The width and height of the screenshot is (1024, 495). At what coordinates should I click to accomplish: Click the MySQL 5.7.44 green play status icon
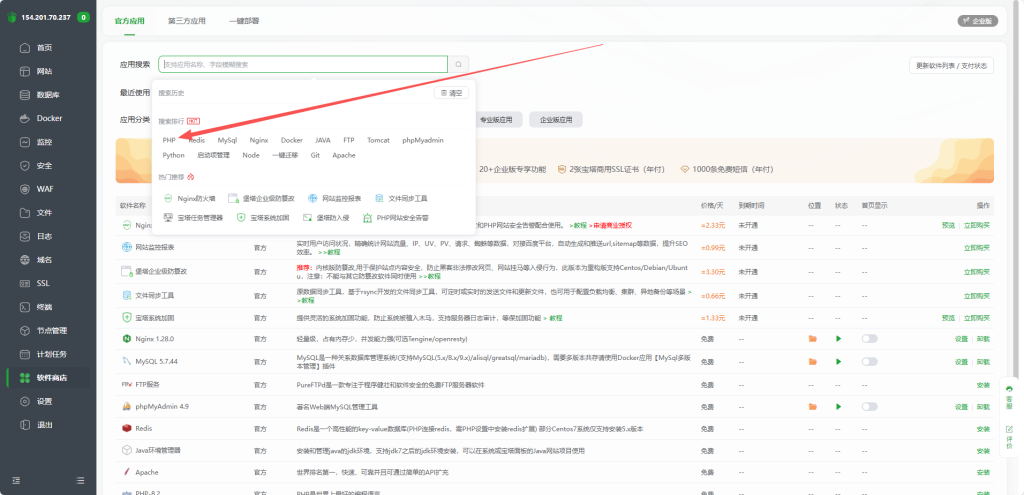pos(839,362)
